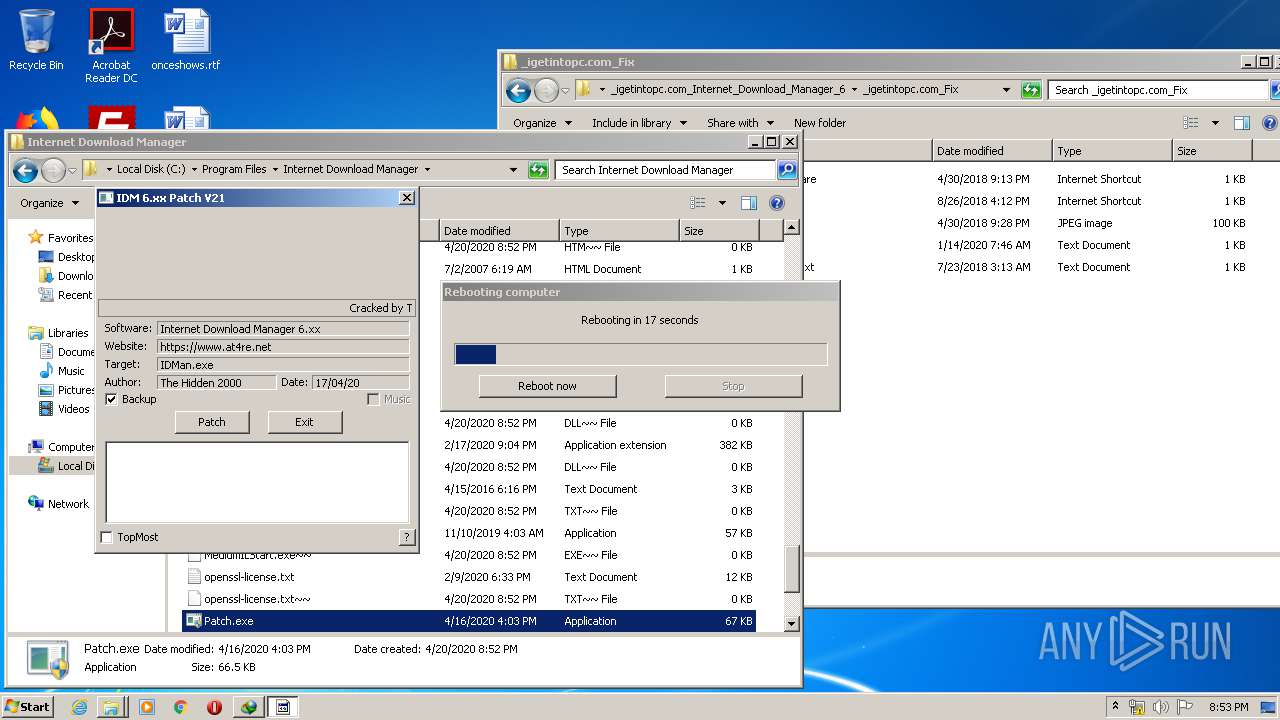Toggle the TopMost checkbox in patch dialog
The image size is (1280, 720).
coord(107,537)
